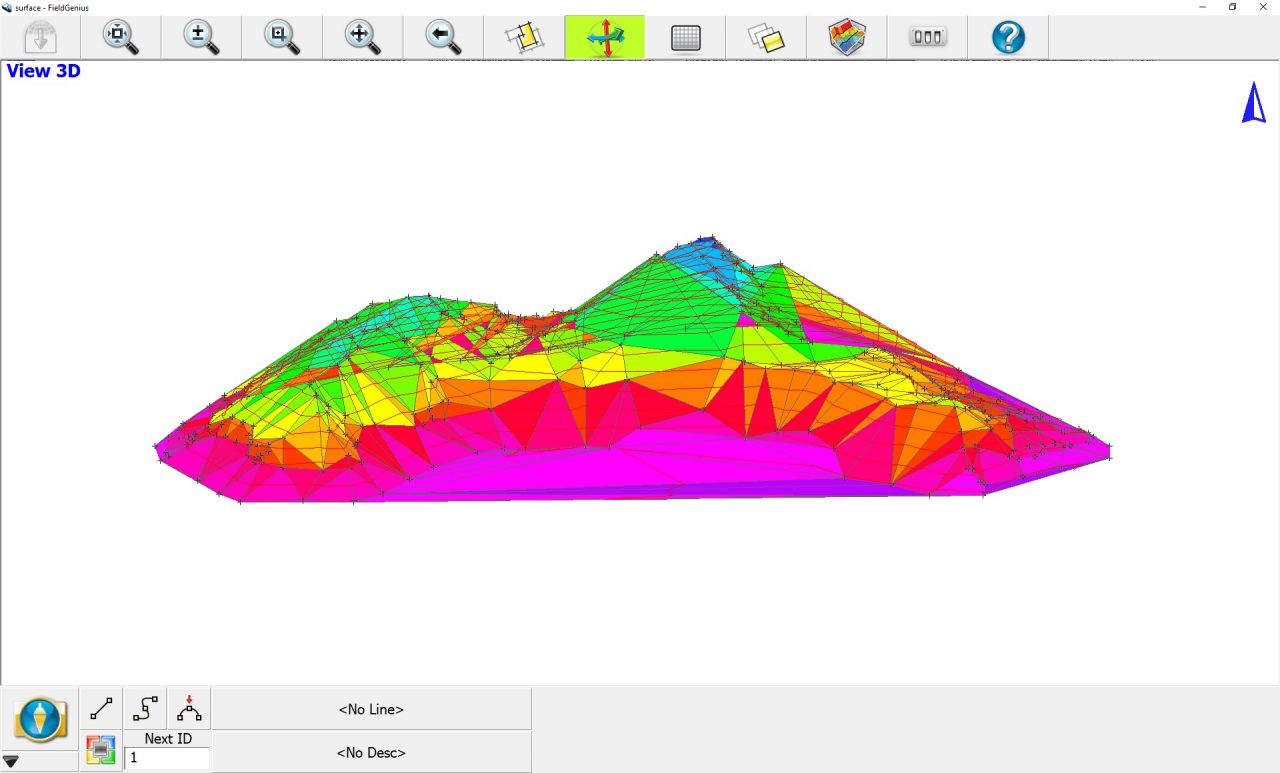The width and height of the screenshot is (1280, 773).
Task: Click the zoom in/out plus-minus magnifier
Action: [201, 37]
